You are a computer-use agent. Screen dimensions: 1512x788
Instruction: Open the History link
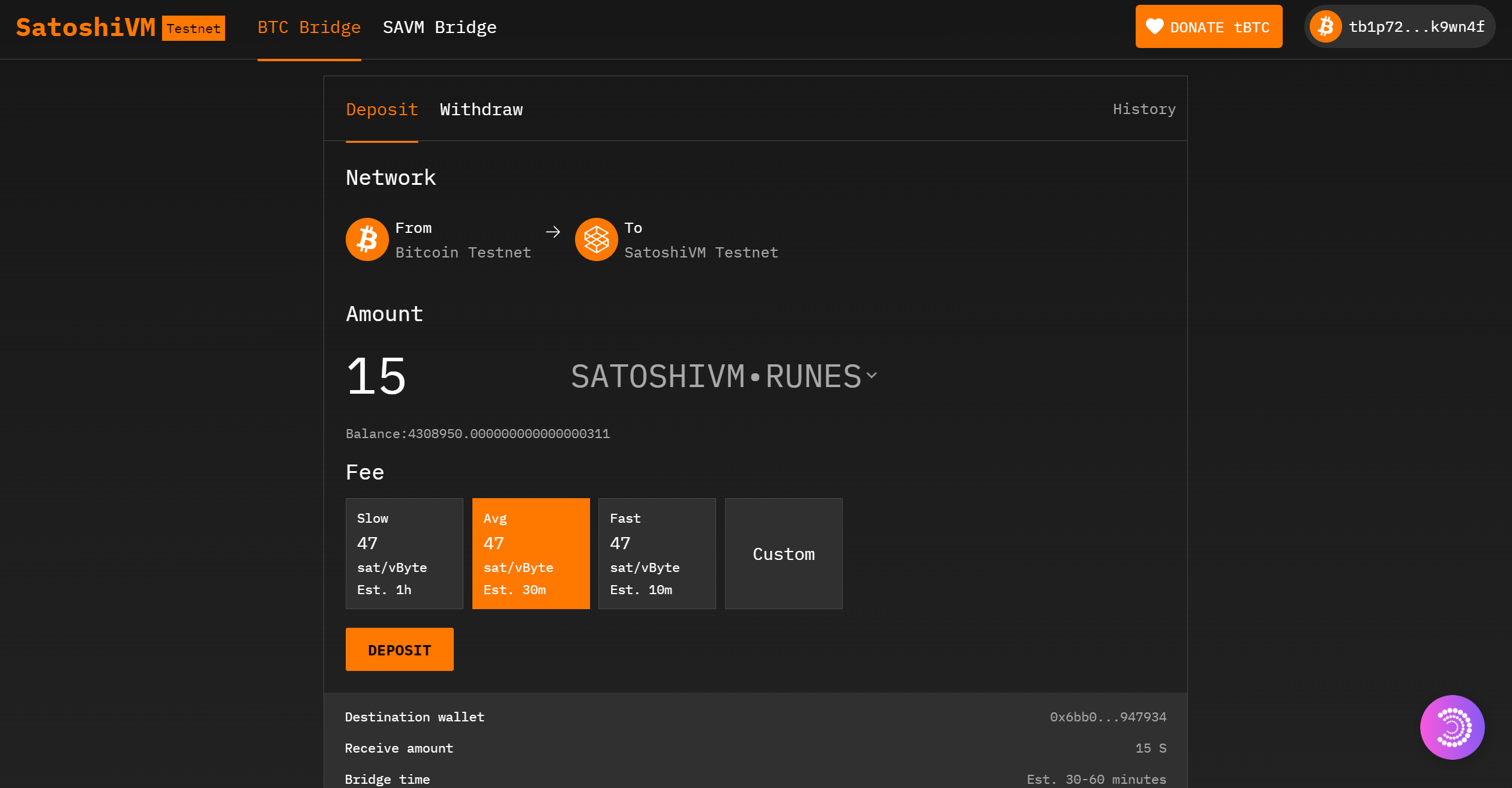coord(1144,109)
